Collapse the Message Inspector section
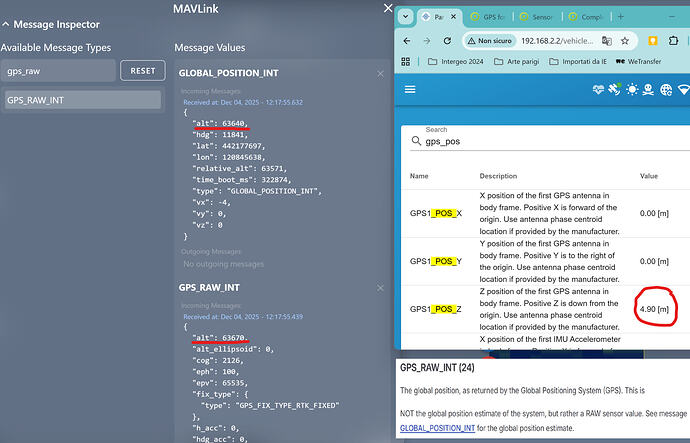The width and height of the screenshot is (690, 443). (x=7, y=24)
